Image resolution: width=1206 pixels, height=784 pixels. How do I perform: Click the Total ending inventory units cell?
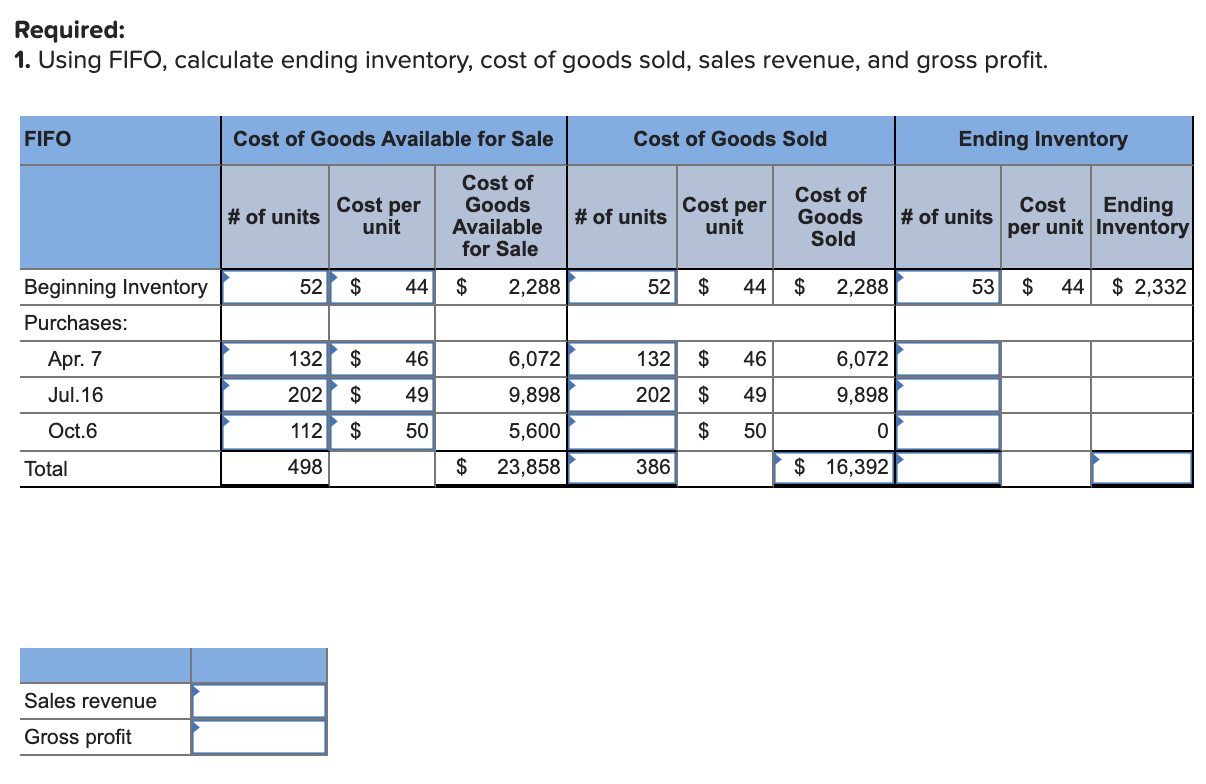[947, 467]
